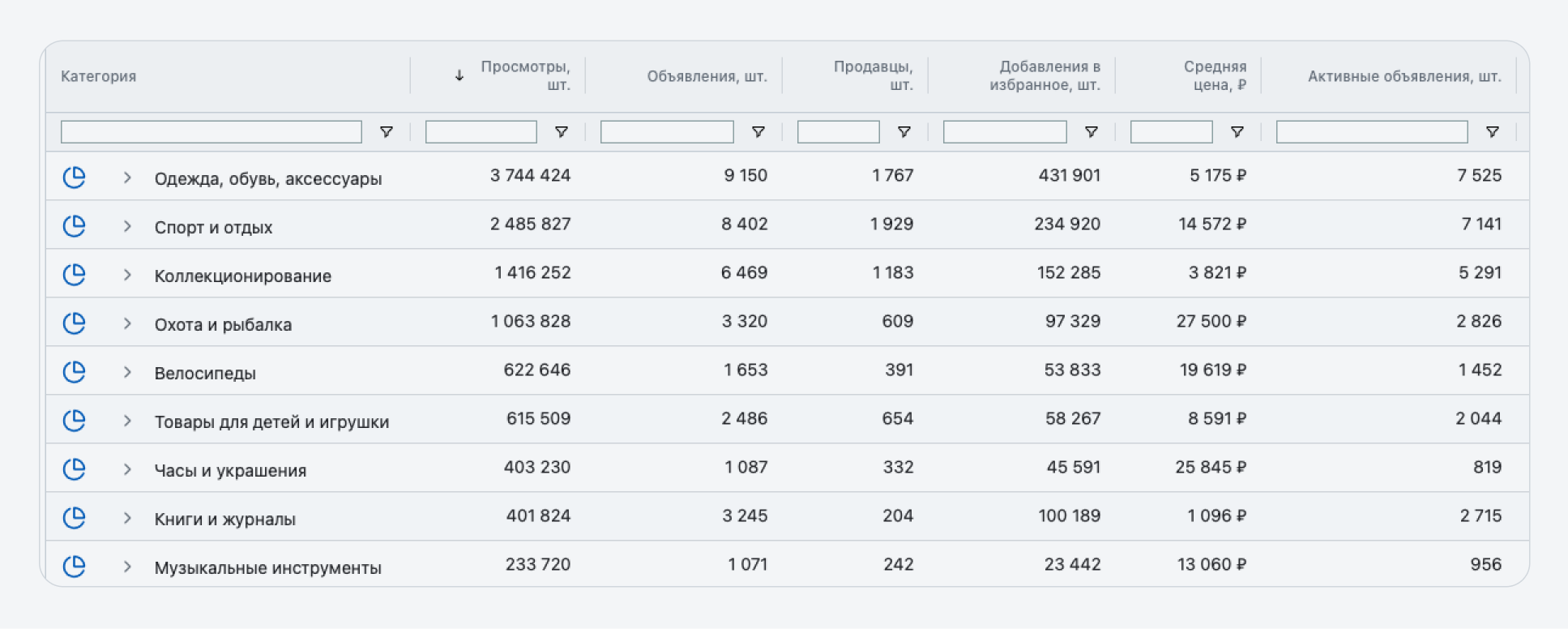Expand the Охота и рыбалка row
This screenshot has height=629, width=1568.
127,323
